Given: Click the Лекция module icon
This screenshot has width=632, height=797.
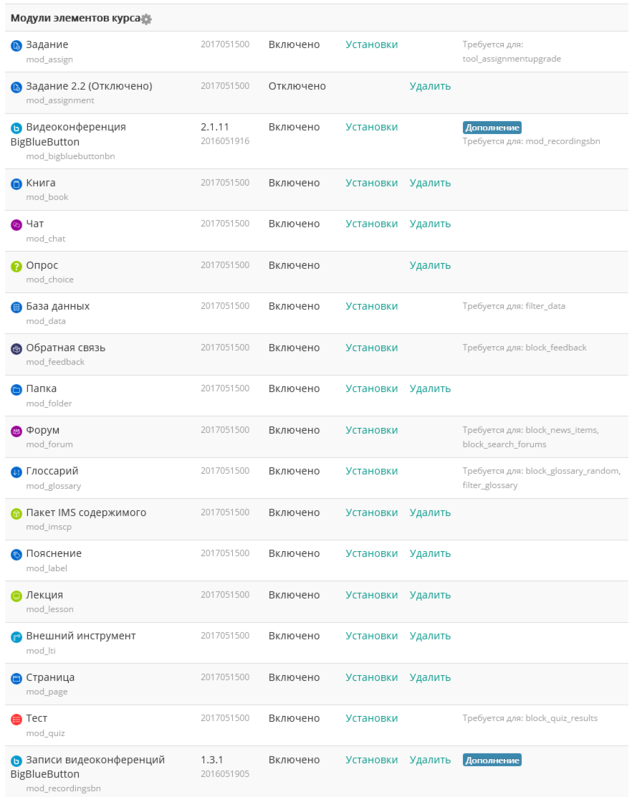Looking at the screenshot, I should coord(16,596).
